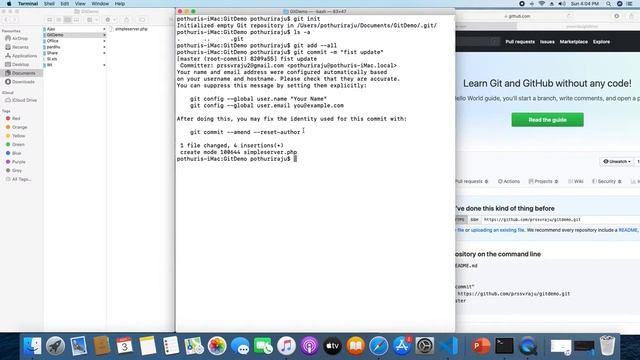This screenshot has height=360, width=640.
Task: Open Apple TV icon in Dock
Action: (x=332, y=346)
